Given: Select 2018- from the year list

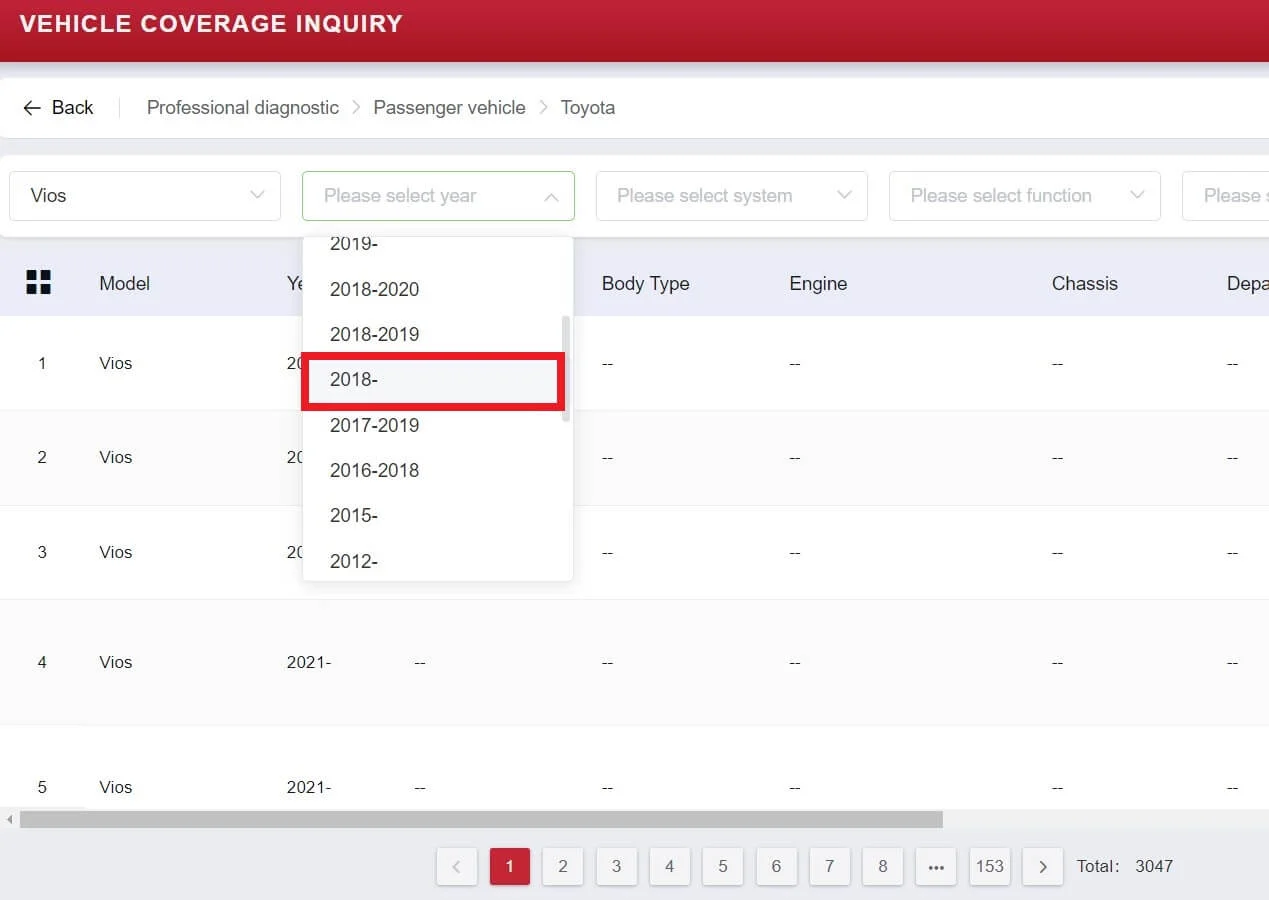Looking at the screenshot, I should [433, 380].
